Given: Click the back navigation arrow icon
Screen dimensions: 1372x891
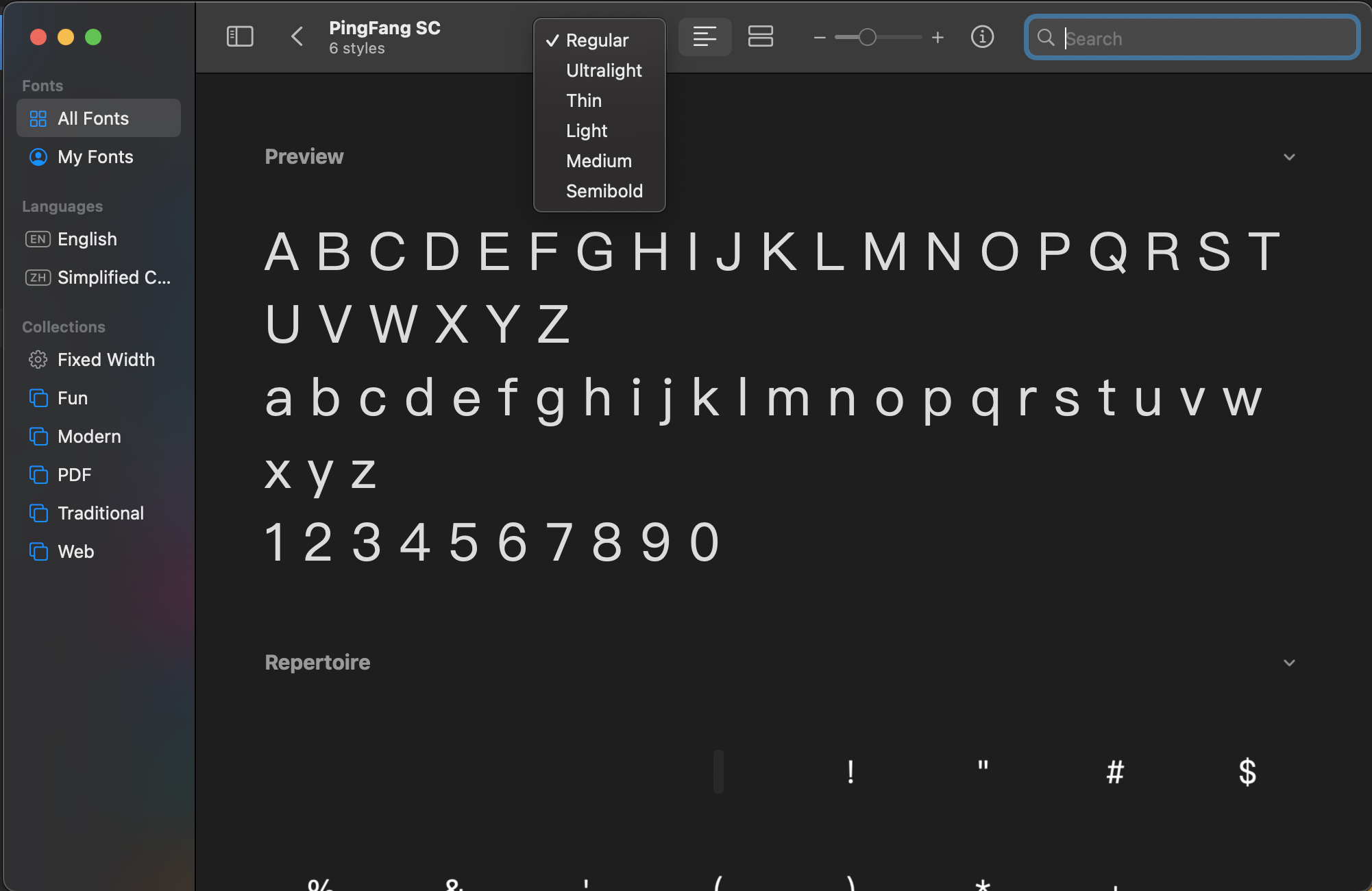Looking at the screenshot, I should point(297,38).
